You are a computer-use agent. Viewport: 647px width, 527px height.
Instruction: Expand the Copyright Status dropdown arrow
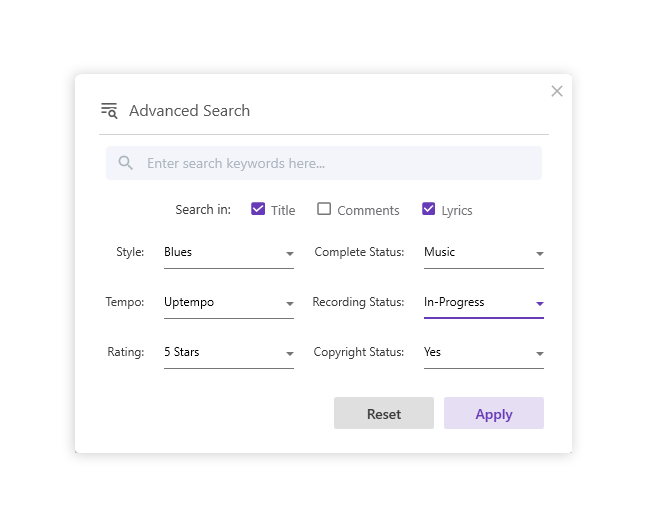[539, 354]
